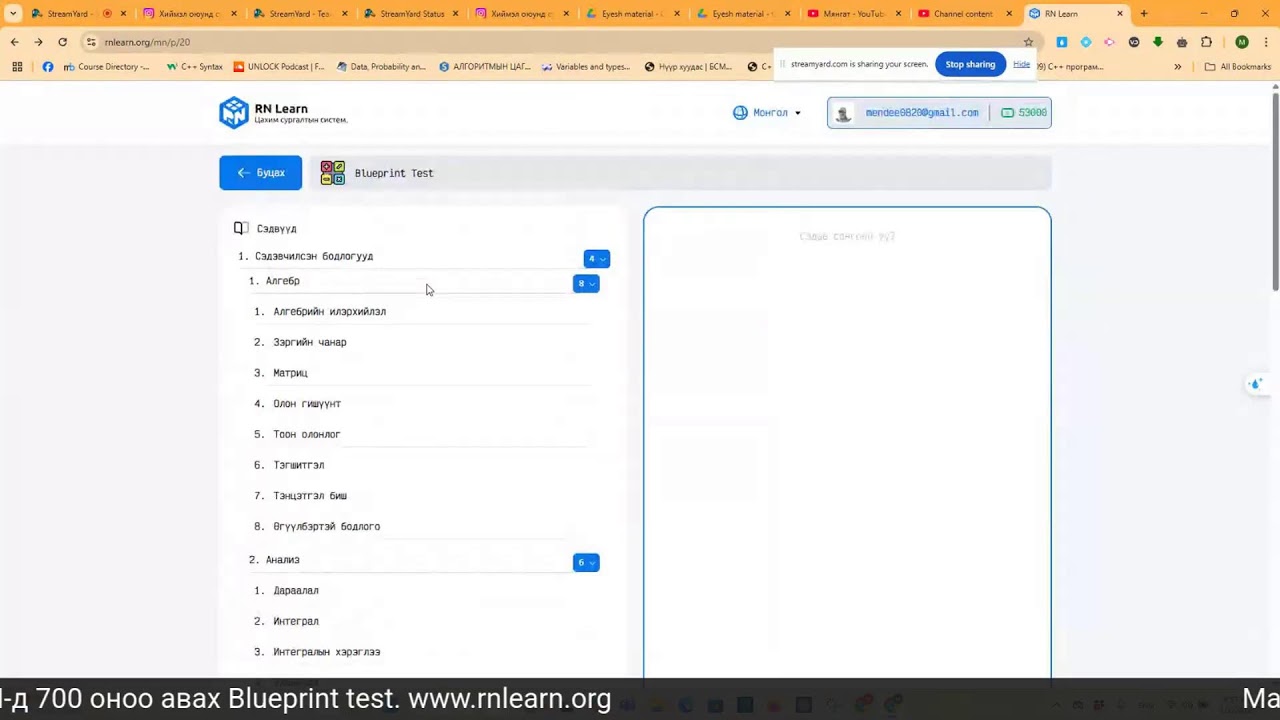
Task: Click the globe language icon
Action: pyautogui.click(x=740, y=113)
